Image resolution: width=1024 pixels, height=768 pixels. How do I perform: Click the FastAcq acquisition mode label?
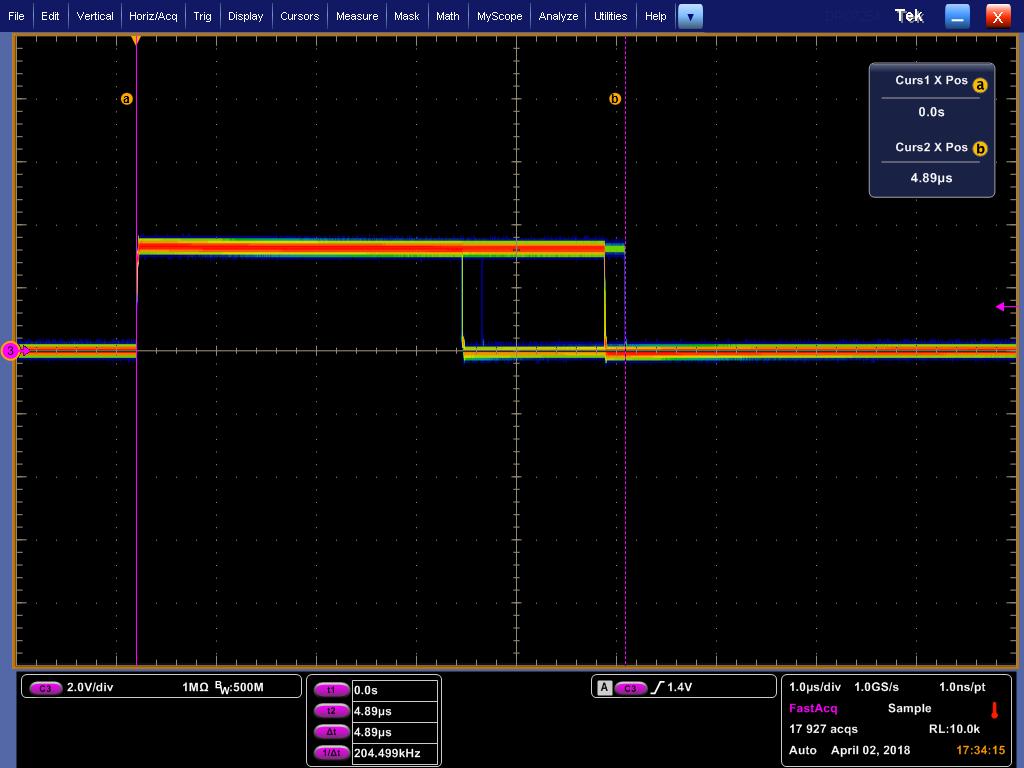812,708
